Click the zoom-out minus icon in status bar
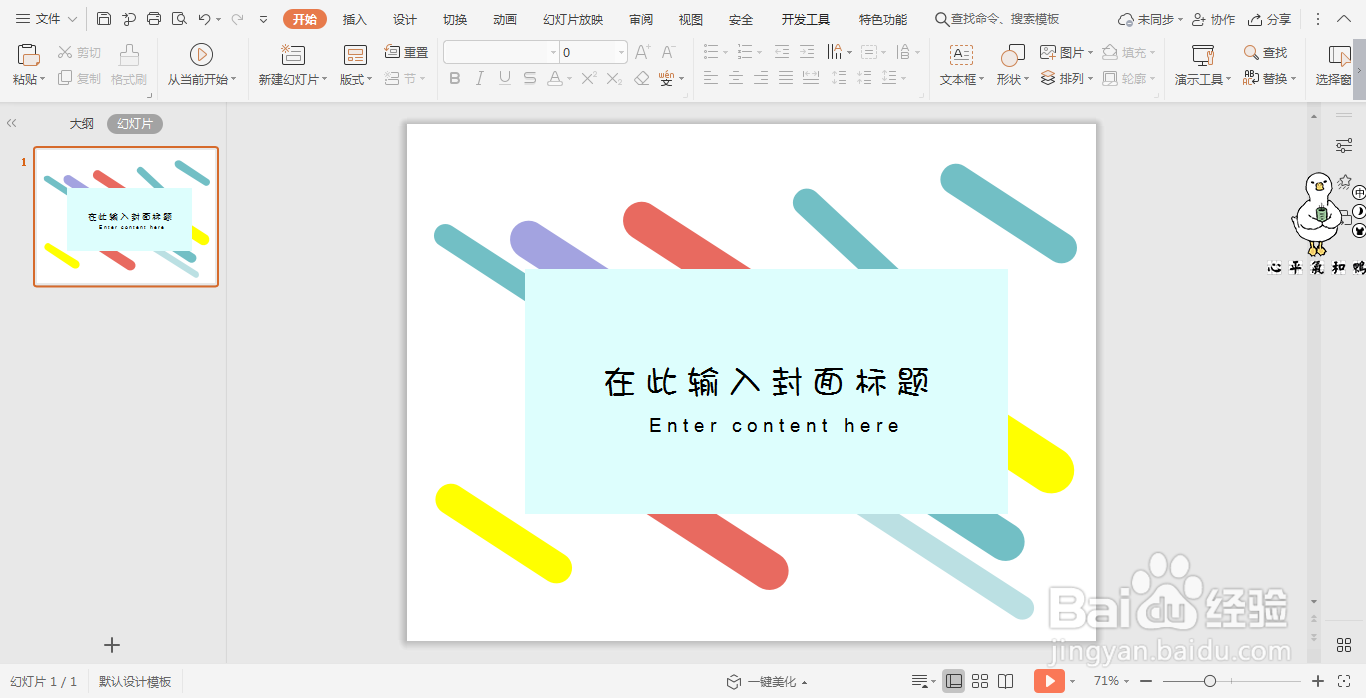This screenshot has width=1366, height=698. point(1144,681)
